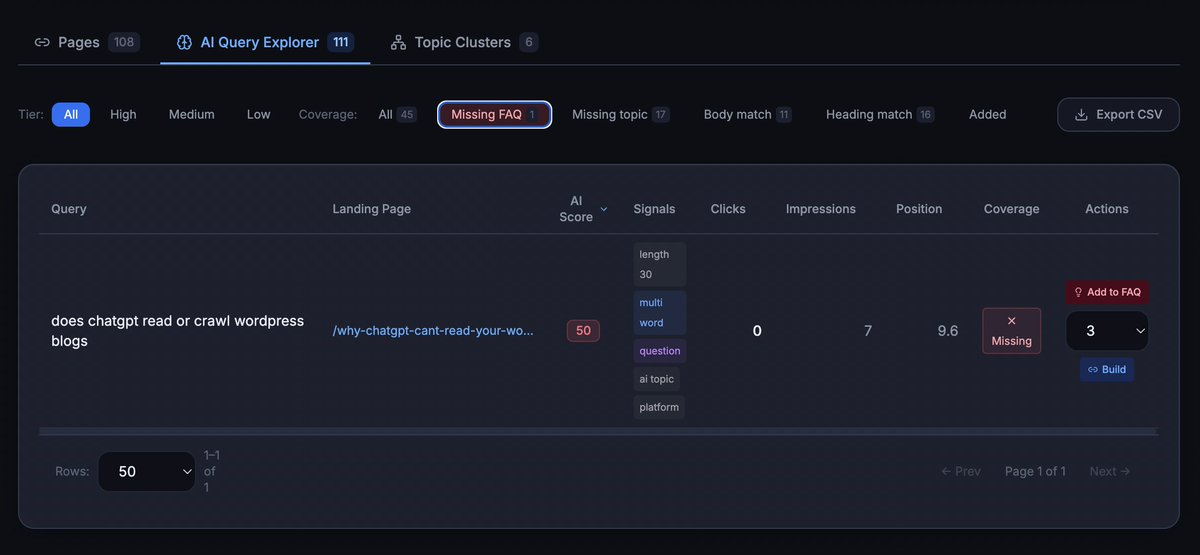Viewport: 1200px width, 555px height.
Task: Filter coverage by Heading match
Action: point(879,114)
